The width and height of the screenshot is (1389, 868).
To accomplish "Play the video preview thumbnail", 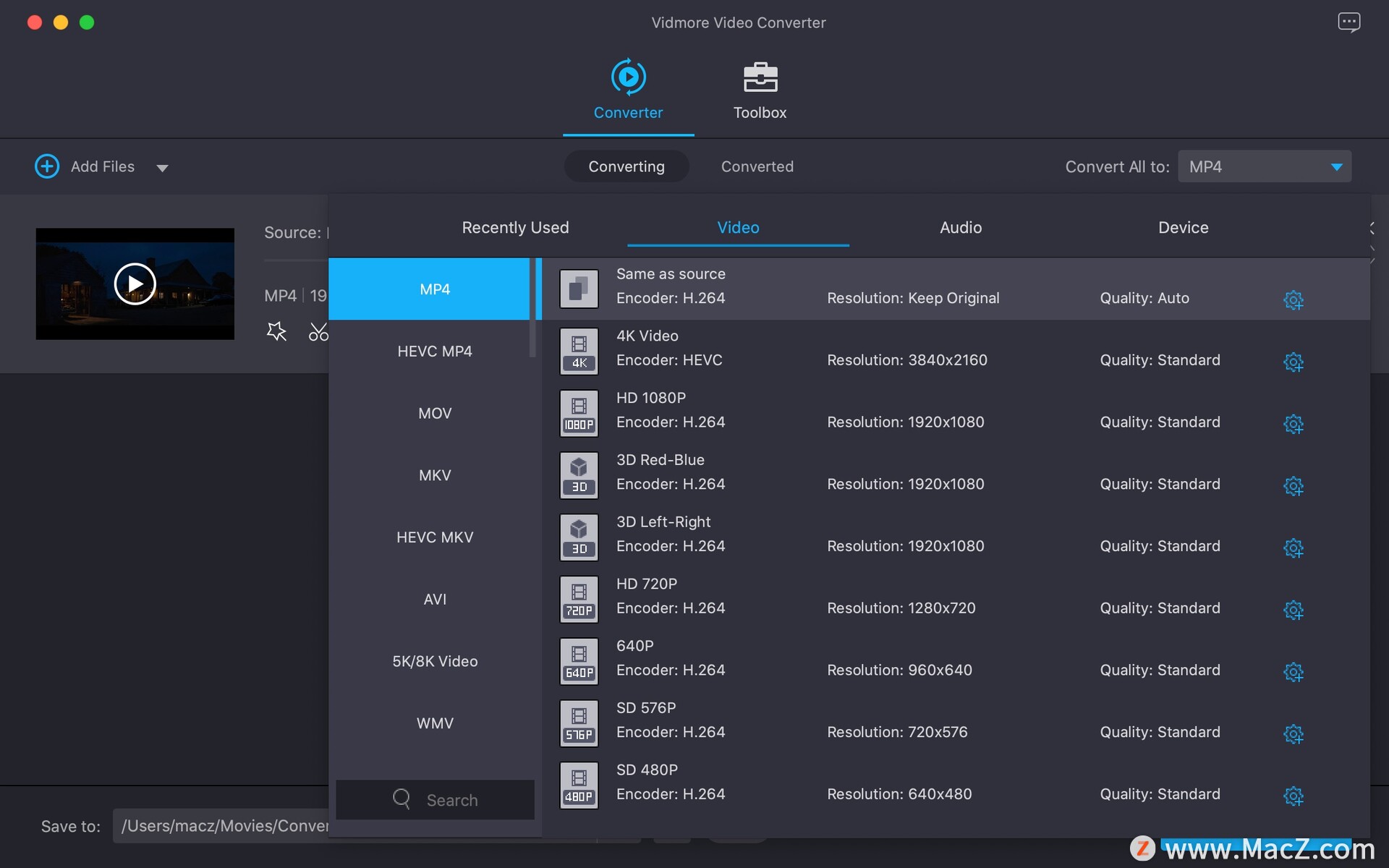I will 134,284.
